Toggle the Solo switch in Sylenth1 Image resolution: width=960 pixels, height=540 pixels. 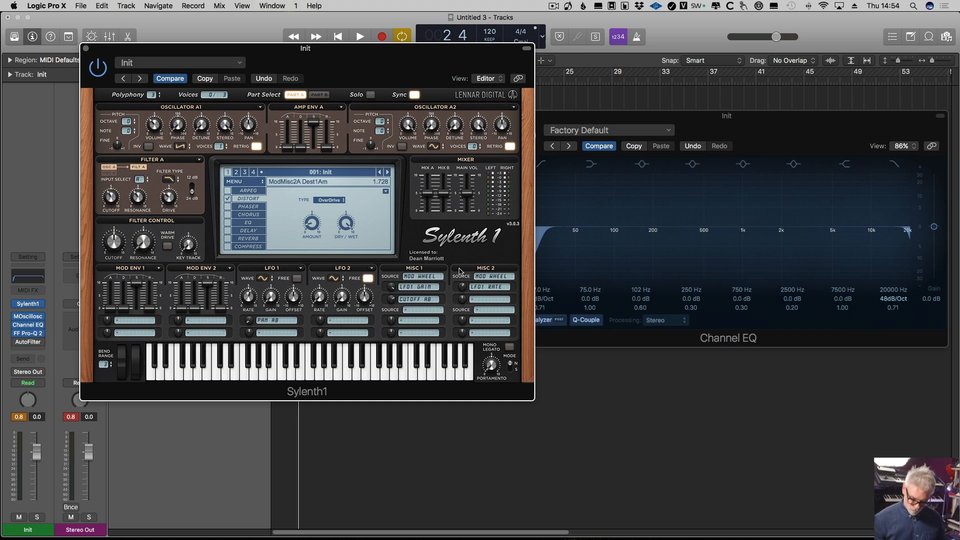click(370, 95)
